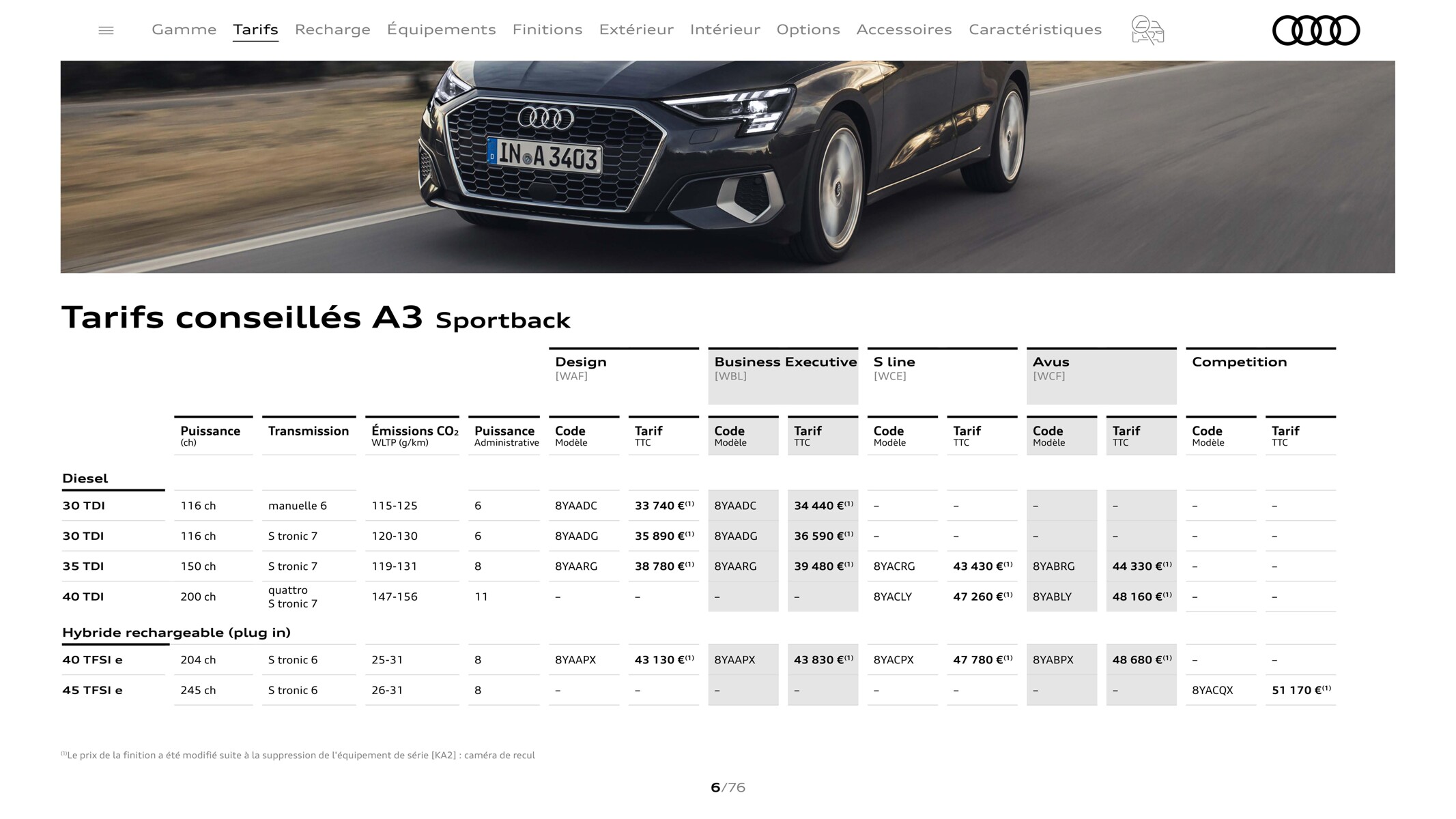The width and height of the screenshot is (1456, 819).
Task: Click the Audi four rings logo
Action: click(1316, 30)
